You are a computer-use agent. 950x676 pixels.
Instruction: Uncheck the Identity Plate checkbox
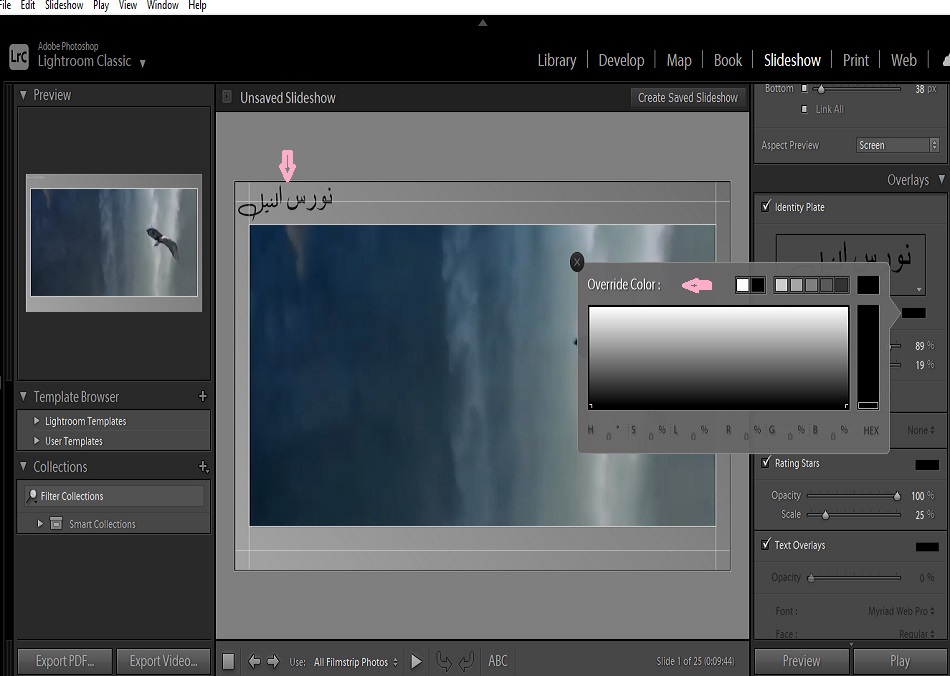pyautogui.click(x=766, y=207)
